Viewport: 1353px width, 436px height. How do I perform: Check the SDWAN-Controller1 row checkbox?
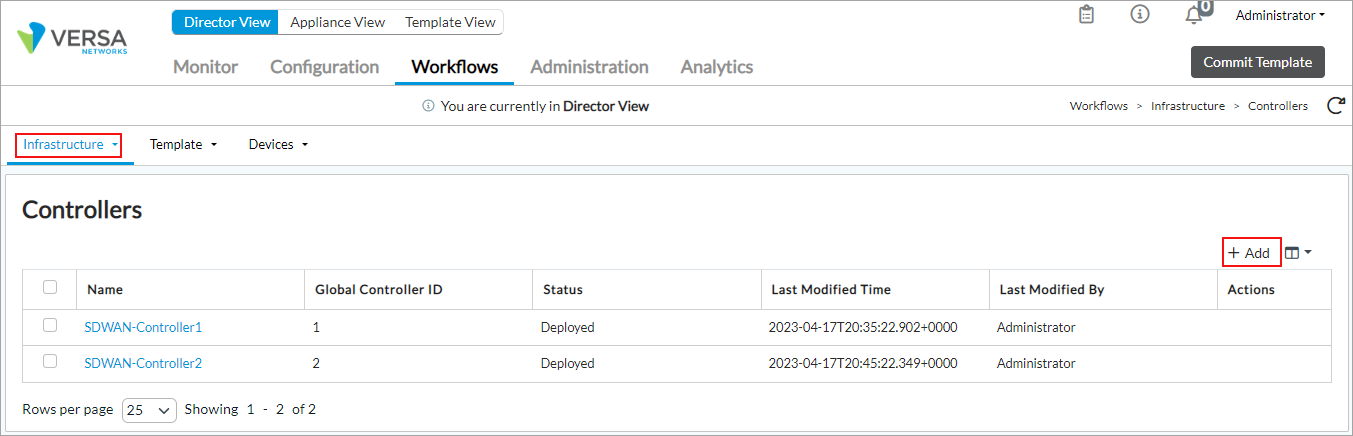(50, 326)
